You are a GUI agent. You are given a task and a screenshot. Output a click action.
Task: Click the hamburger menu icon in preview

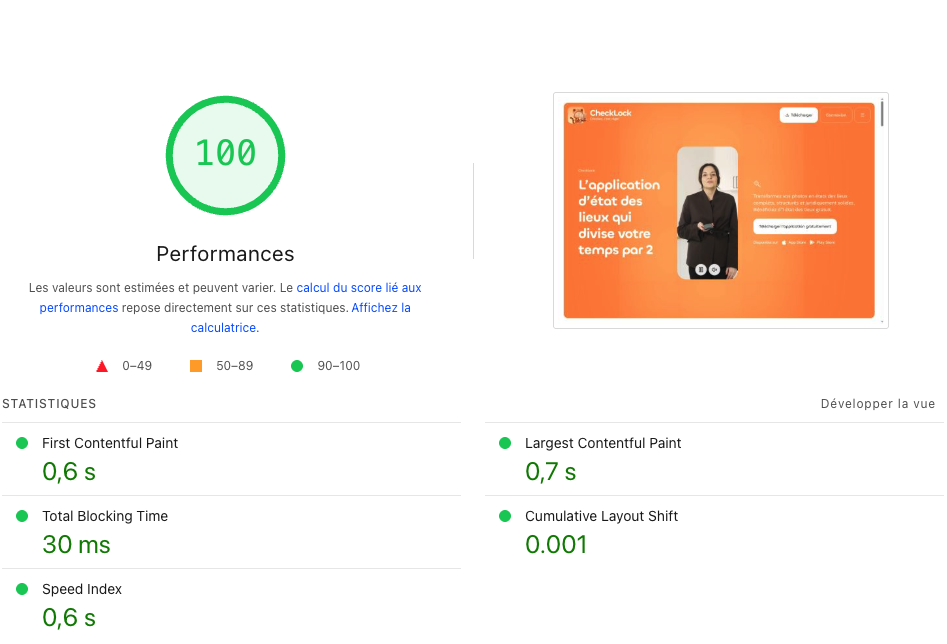point(862,115)
